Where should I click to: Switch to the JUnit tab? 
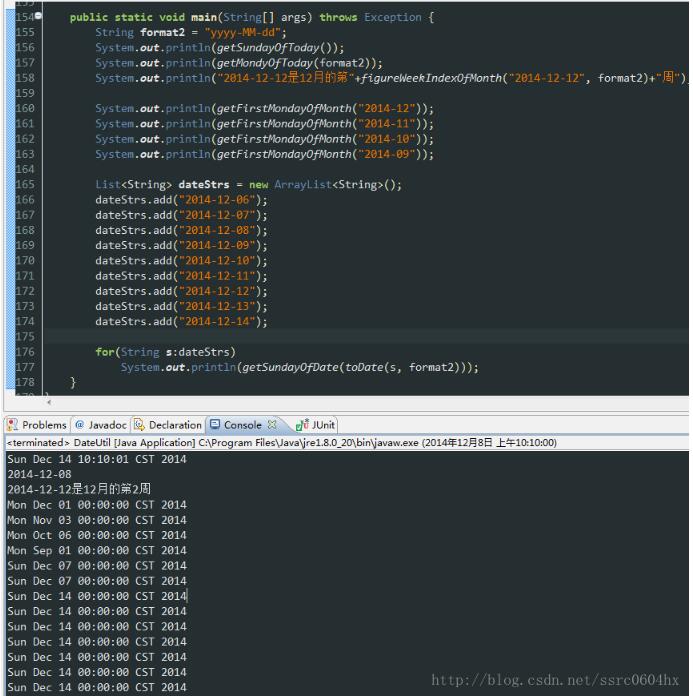316,425
